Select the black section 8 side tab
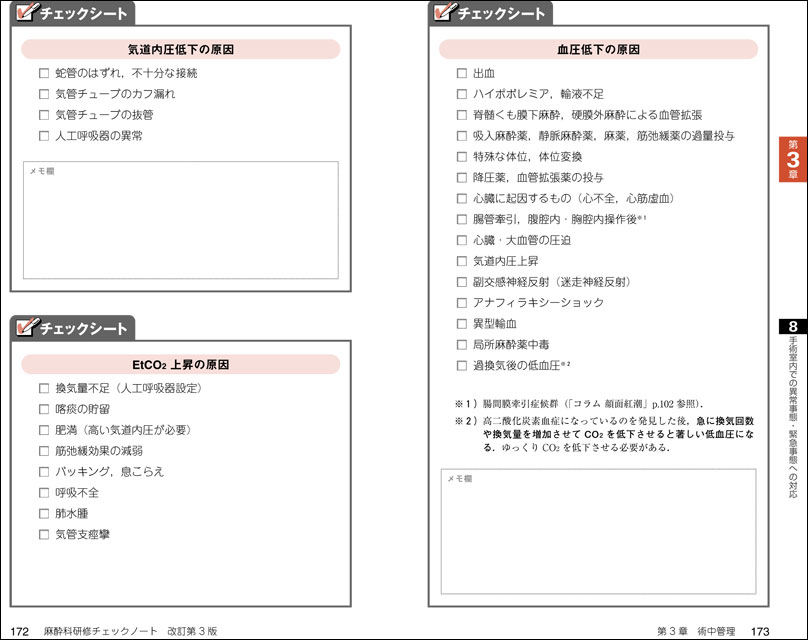The image size is (808, 640). coord(792,327)
